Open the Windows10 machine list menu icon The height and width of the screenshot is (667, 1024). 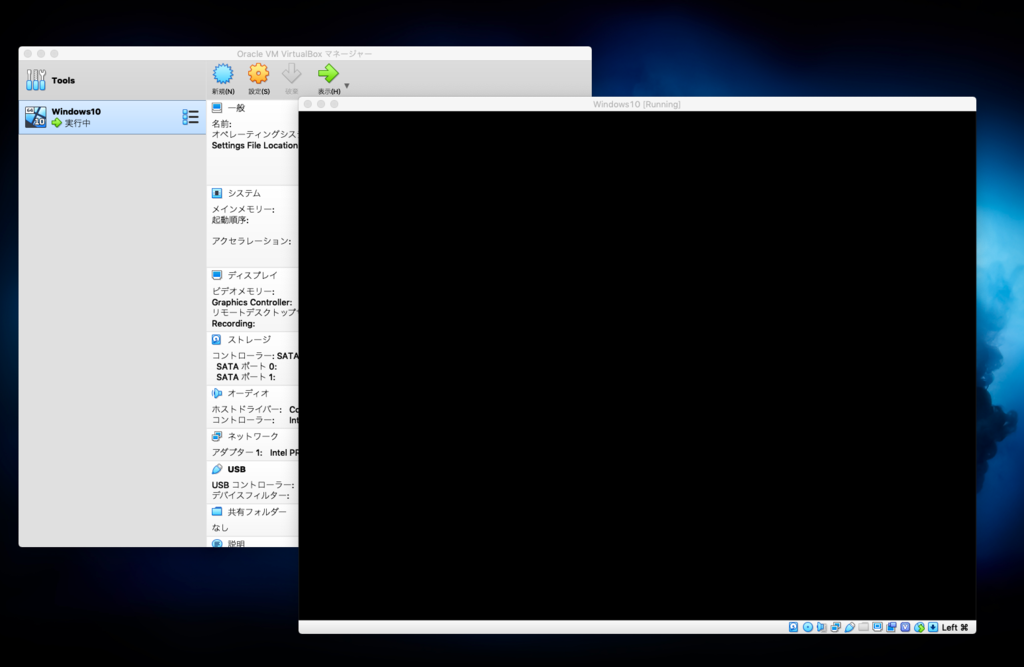[190, 117]
